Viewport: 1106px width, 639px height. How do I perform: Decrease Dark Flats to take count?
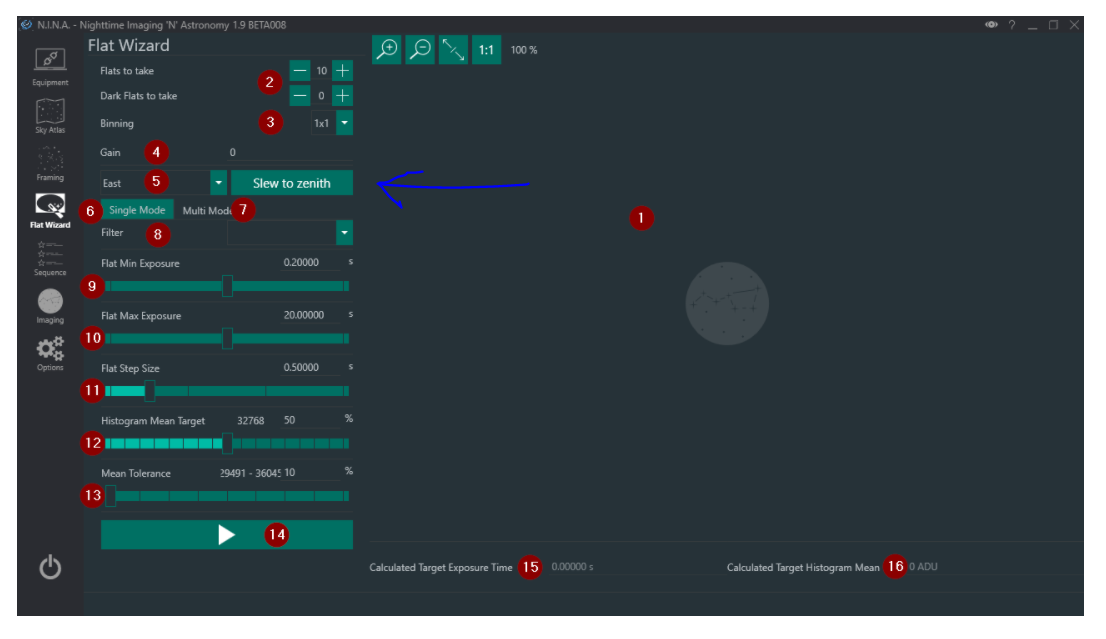300,95
